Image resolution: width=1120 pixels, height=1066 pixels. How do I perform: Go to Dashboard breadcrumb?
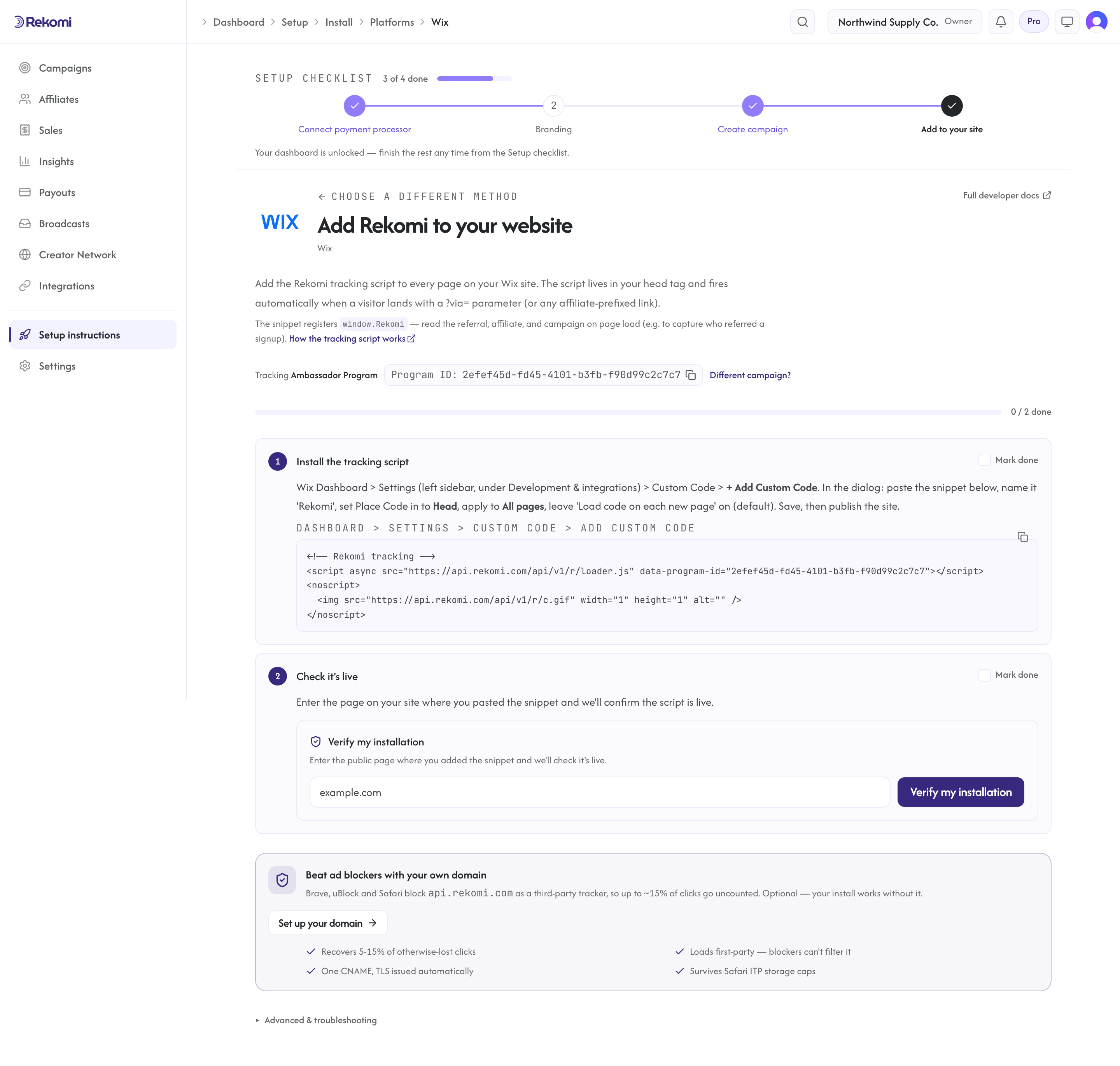(x=238, y=22)
